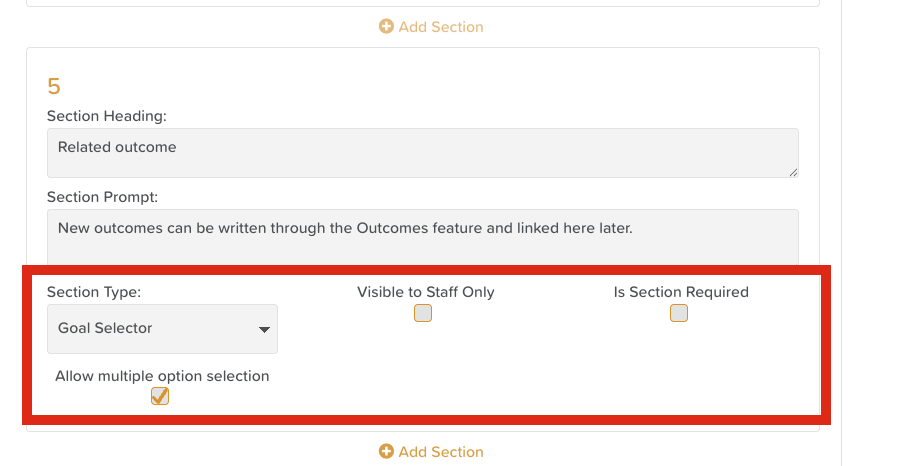Click the Goal Selector text in the dropdown
The image size is (898, 466).
(x=105, y=328)
